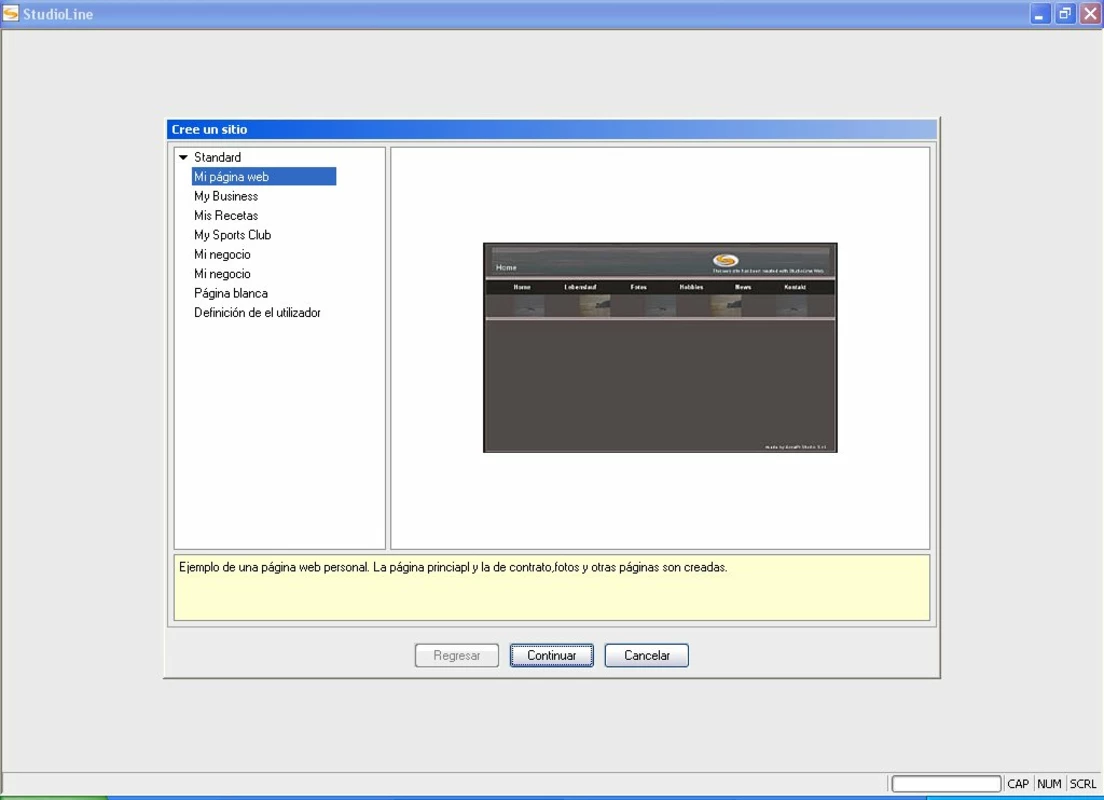This screenshot has width=1104, height=800.
Task: Select Definición de el utilizador option
Action: (x=257, y=313)
